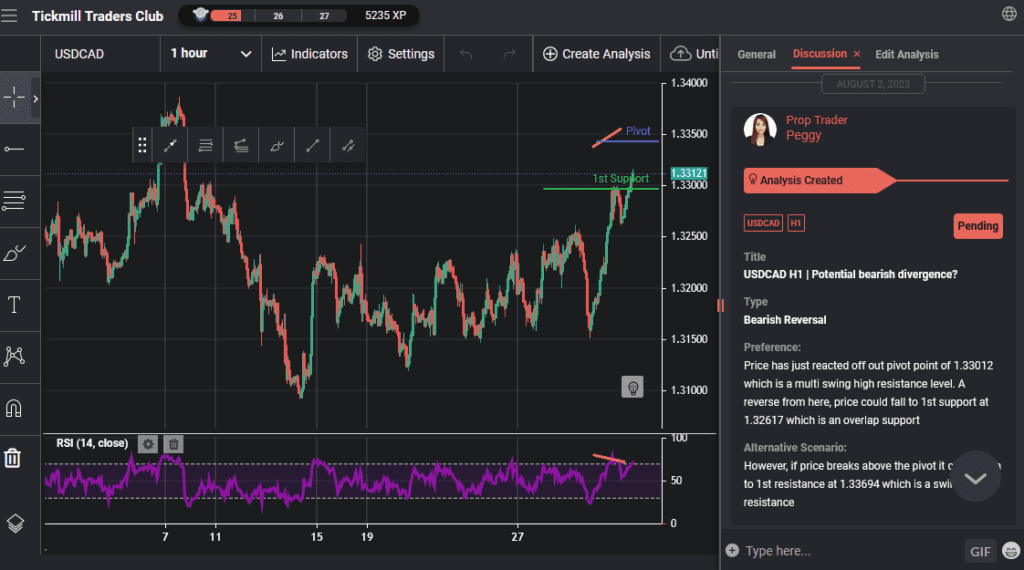Choose the arrow line tool in floating toolbar
This screenshot has width=1024, height=570.
coord(348,146)
